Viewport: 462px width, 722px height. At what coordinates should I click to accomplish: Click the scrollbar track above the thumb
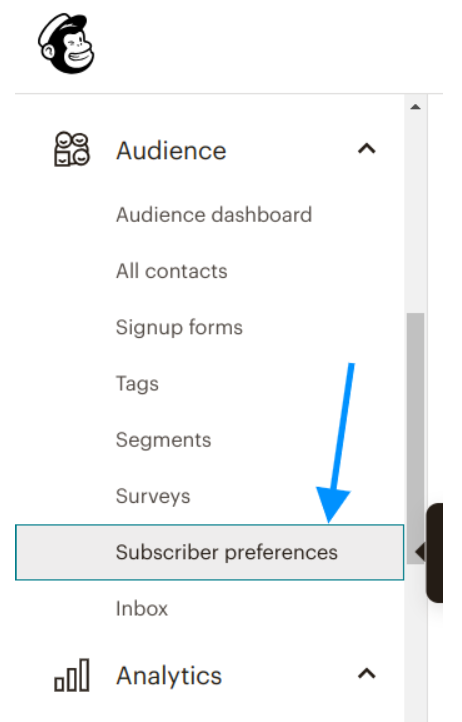[x=415, y=214]
